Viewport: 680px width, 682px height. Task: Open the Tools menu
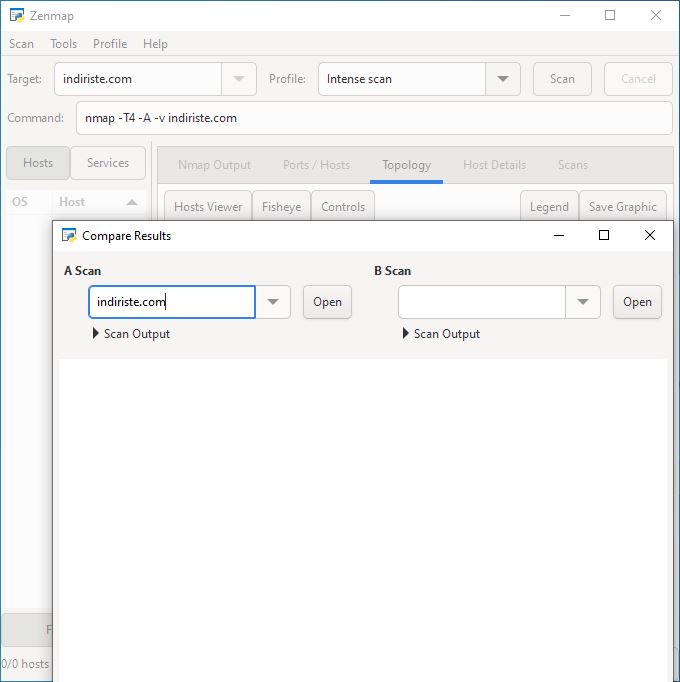pyautogui.click(x=64, y=44)
